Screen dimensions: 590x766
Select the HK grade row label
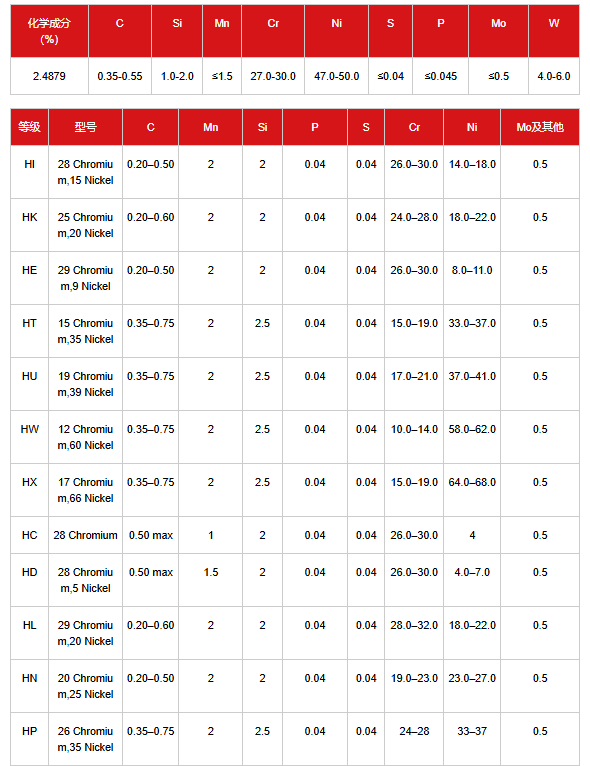[x=29, y=225]
